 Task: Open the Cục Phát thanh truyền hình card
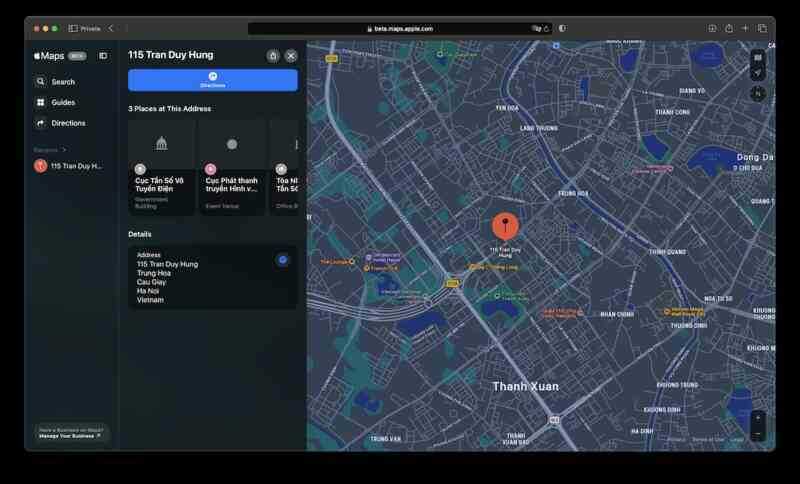click(232, 166)
